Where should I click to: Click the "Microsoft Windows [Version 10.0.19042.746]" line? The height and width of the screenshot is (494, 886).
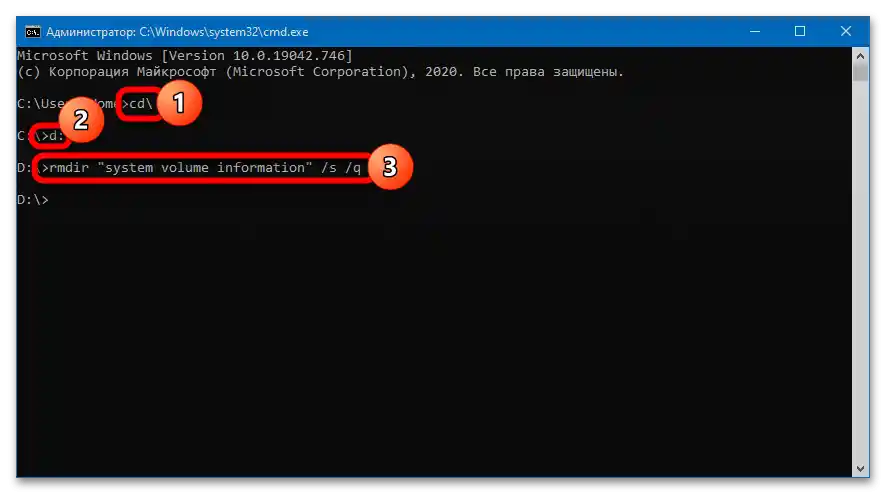point(185,55)
